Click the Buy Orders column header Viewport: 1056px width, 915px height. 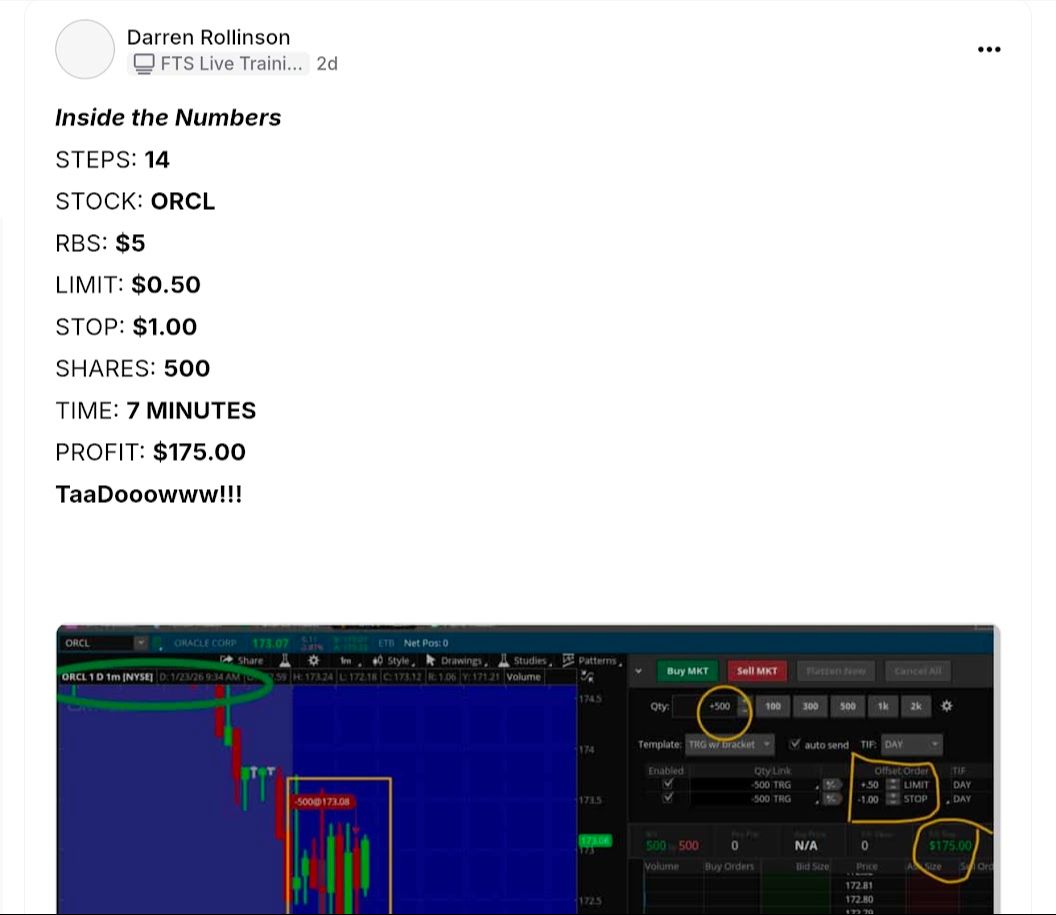[729, 866]
